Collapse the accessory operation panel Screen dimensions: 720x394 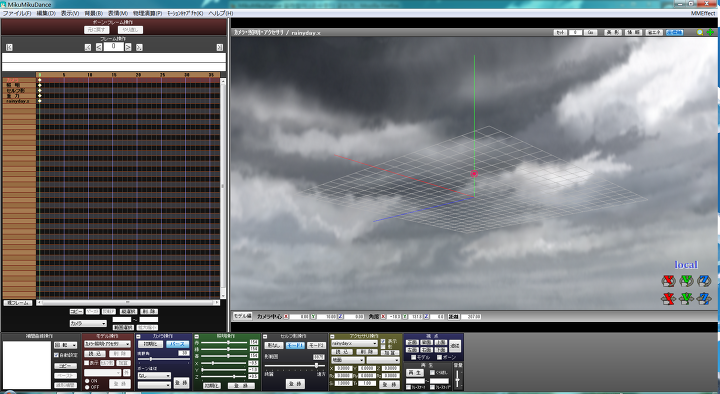click(x=332, y=337)
